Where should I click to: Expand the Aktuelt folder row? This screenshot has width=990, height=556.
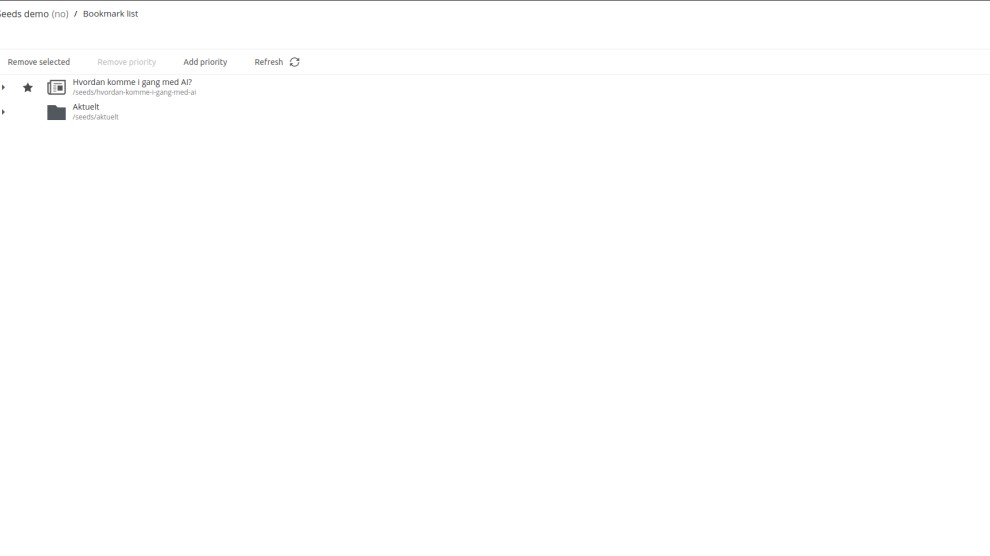click(4, 112)
